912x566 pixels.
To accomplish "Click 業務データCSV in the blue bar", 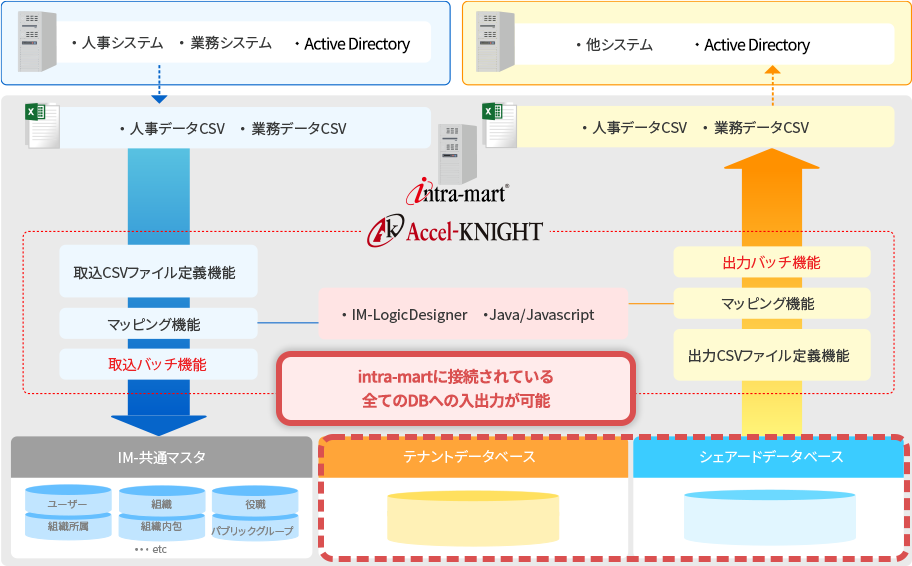I will [298, 129].
